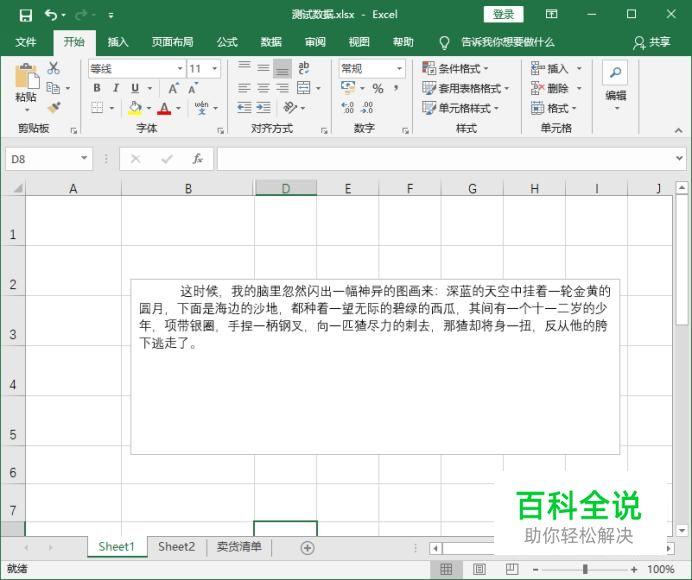Click the Copy icon
The height and width of the screenshot is (580, 692).
[53, 88]
